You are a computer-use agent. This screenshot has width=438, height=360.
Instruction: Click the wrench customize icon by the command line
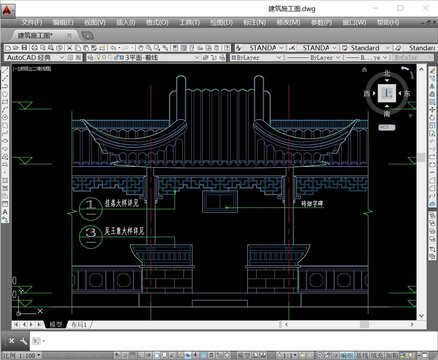pos(23,341)
